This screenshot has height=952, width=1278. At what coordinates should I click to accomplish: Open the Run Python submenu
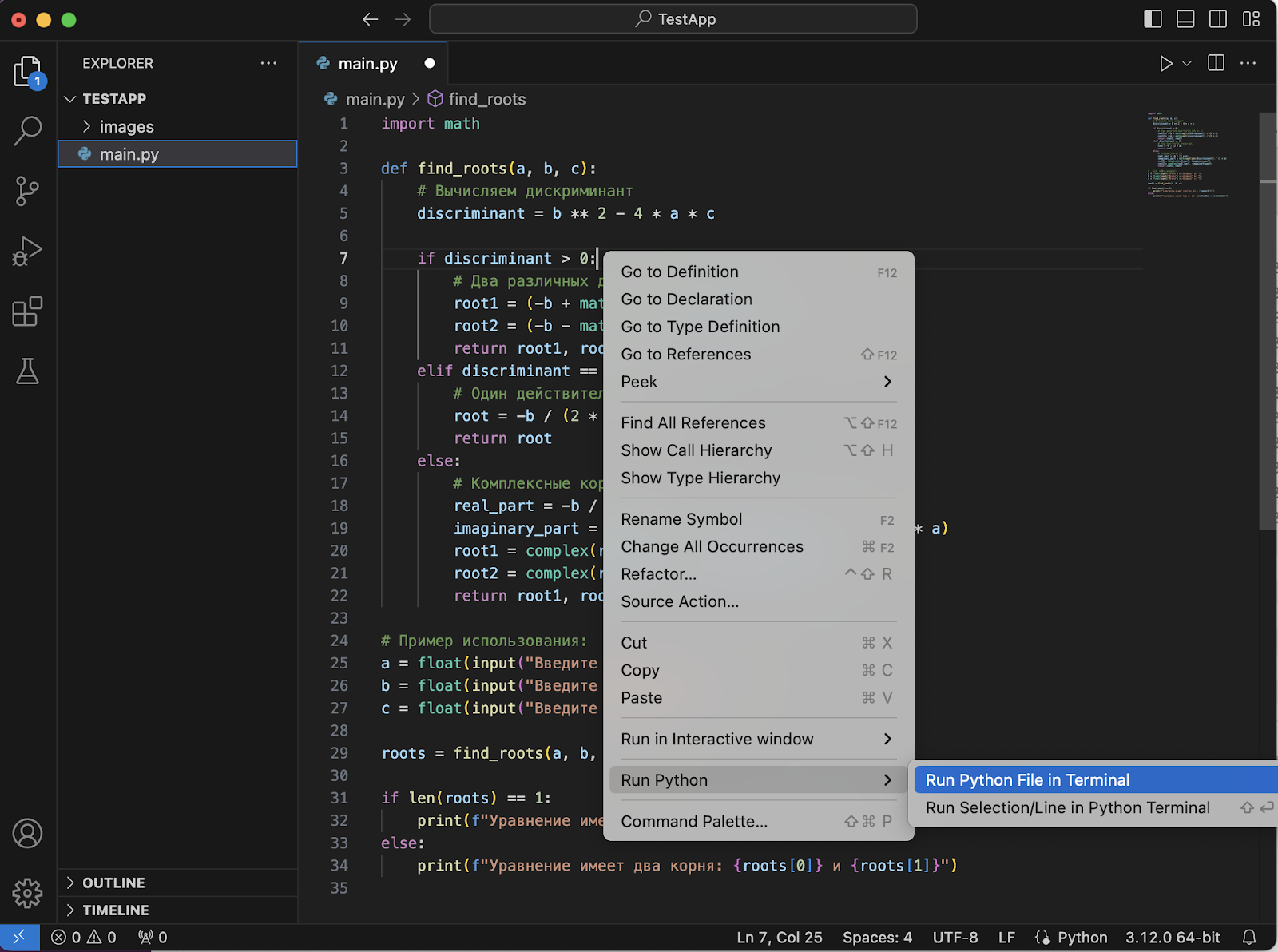tap(758, 780)
